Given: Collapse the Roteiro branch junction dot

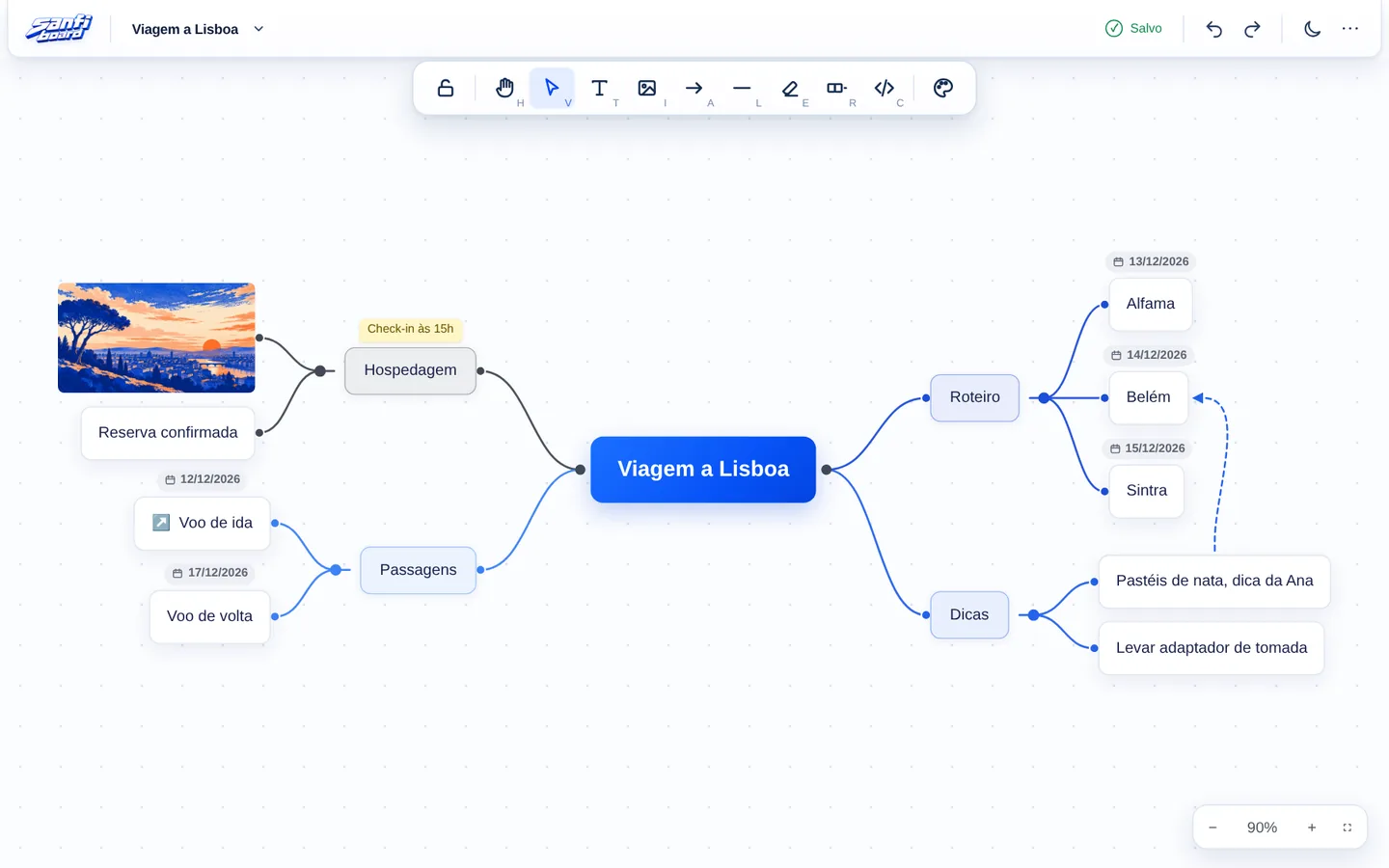Looking at the screenshot, I should pyautogui.click(x=1044, y=397).
